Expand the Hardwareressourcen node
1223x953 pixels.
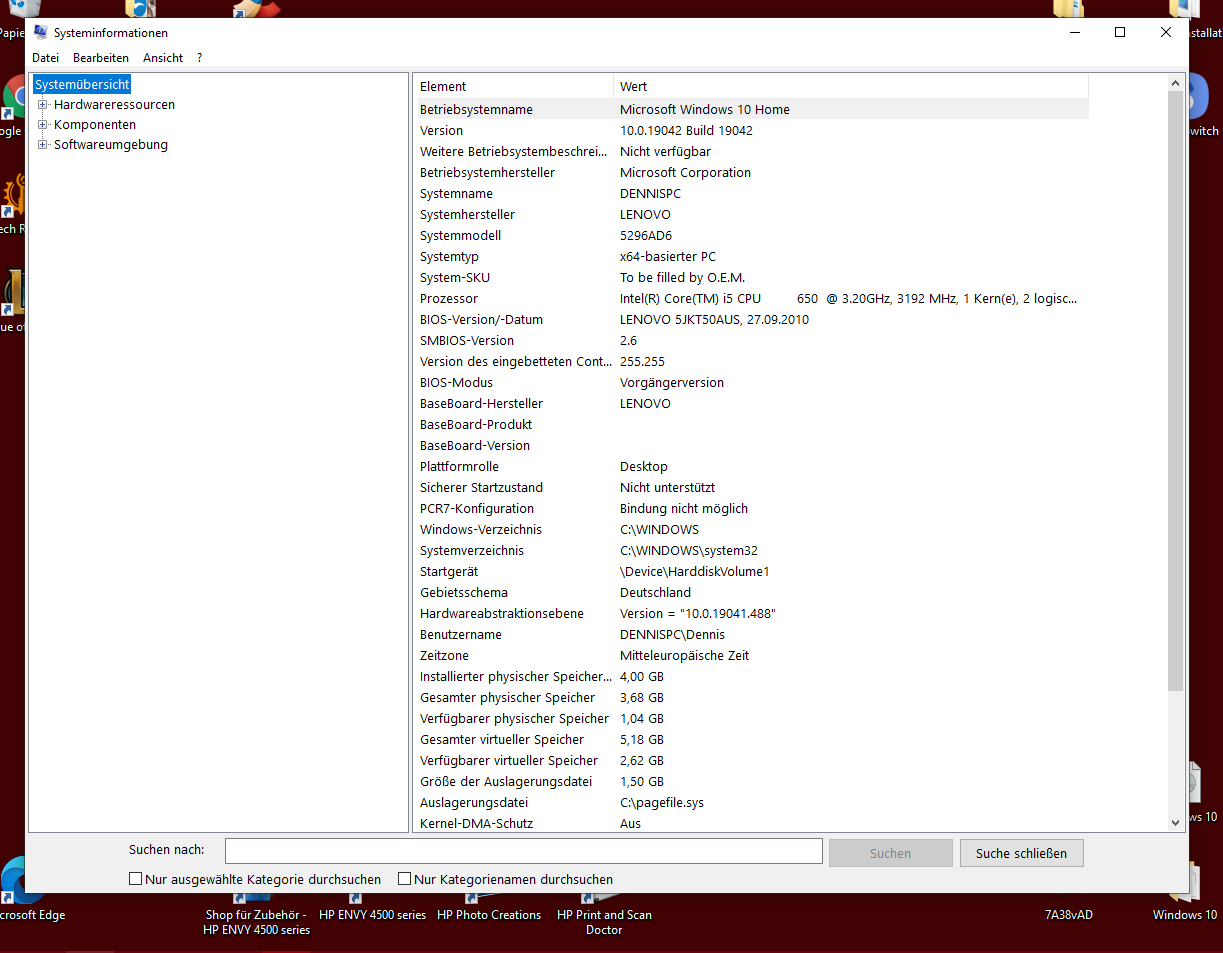[43, 105]
